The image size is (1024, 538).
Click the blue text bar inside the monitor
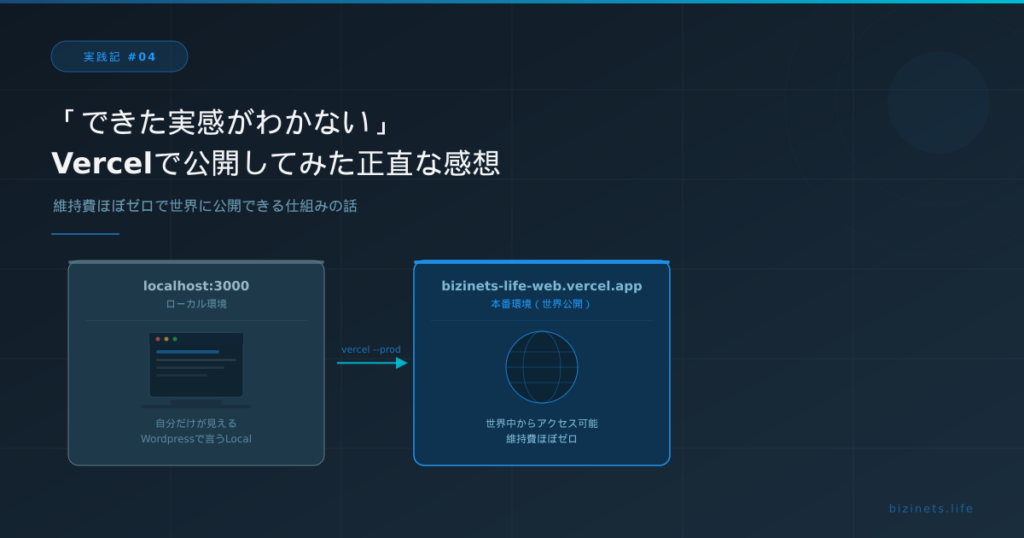(187, 352)
